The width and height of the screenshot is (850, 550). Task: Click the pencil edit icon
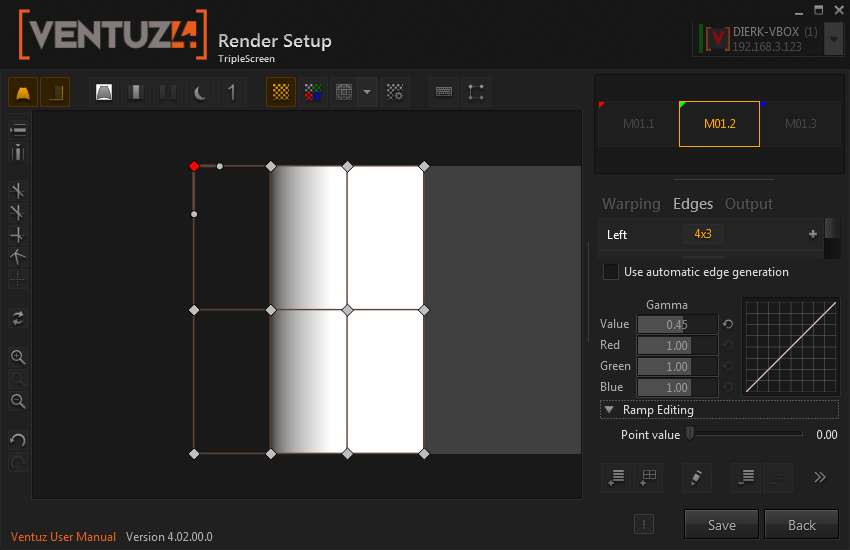pyautogui.click(x=696, y=477)
